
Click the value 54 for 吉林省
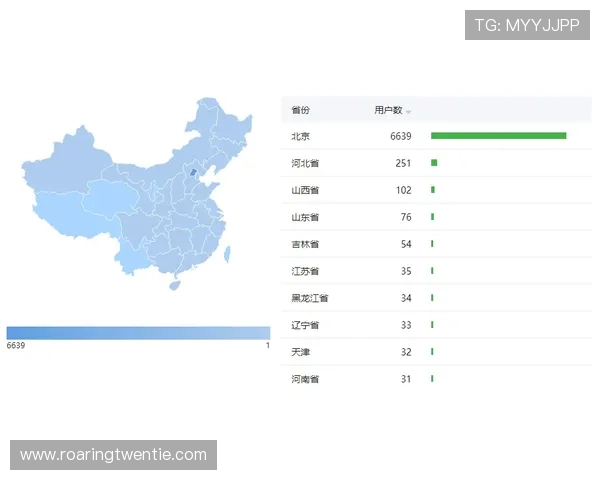click(406, 244)
